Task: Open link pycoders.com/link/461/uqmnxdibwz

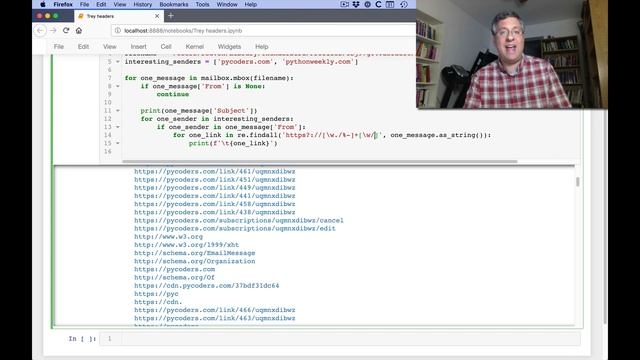Action: pyautogui.click(x=215, y=171)
